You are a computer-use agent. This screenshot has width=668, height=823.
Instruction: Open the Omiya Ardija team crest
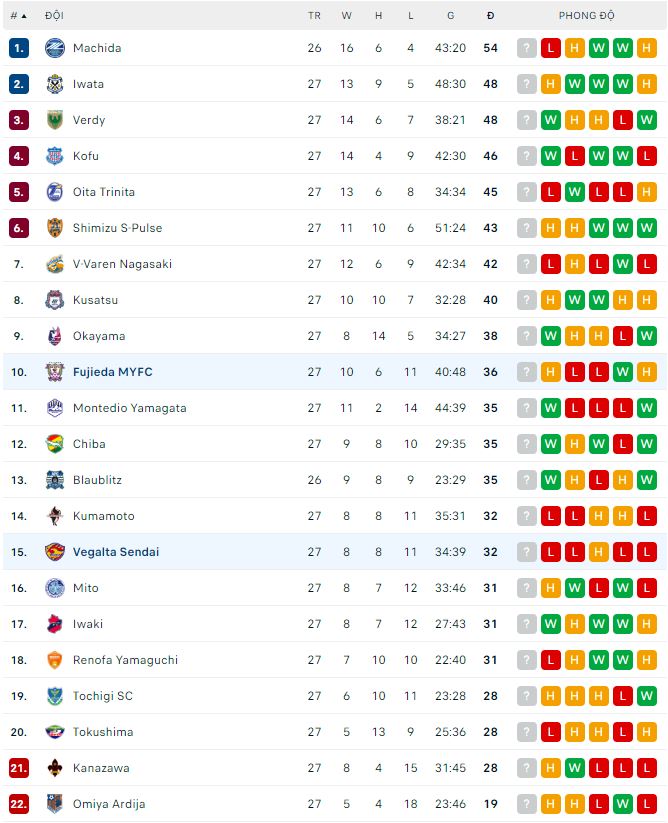tap(55, 804)
